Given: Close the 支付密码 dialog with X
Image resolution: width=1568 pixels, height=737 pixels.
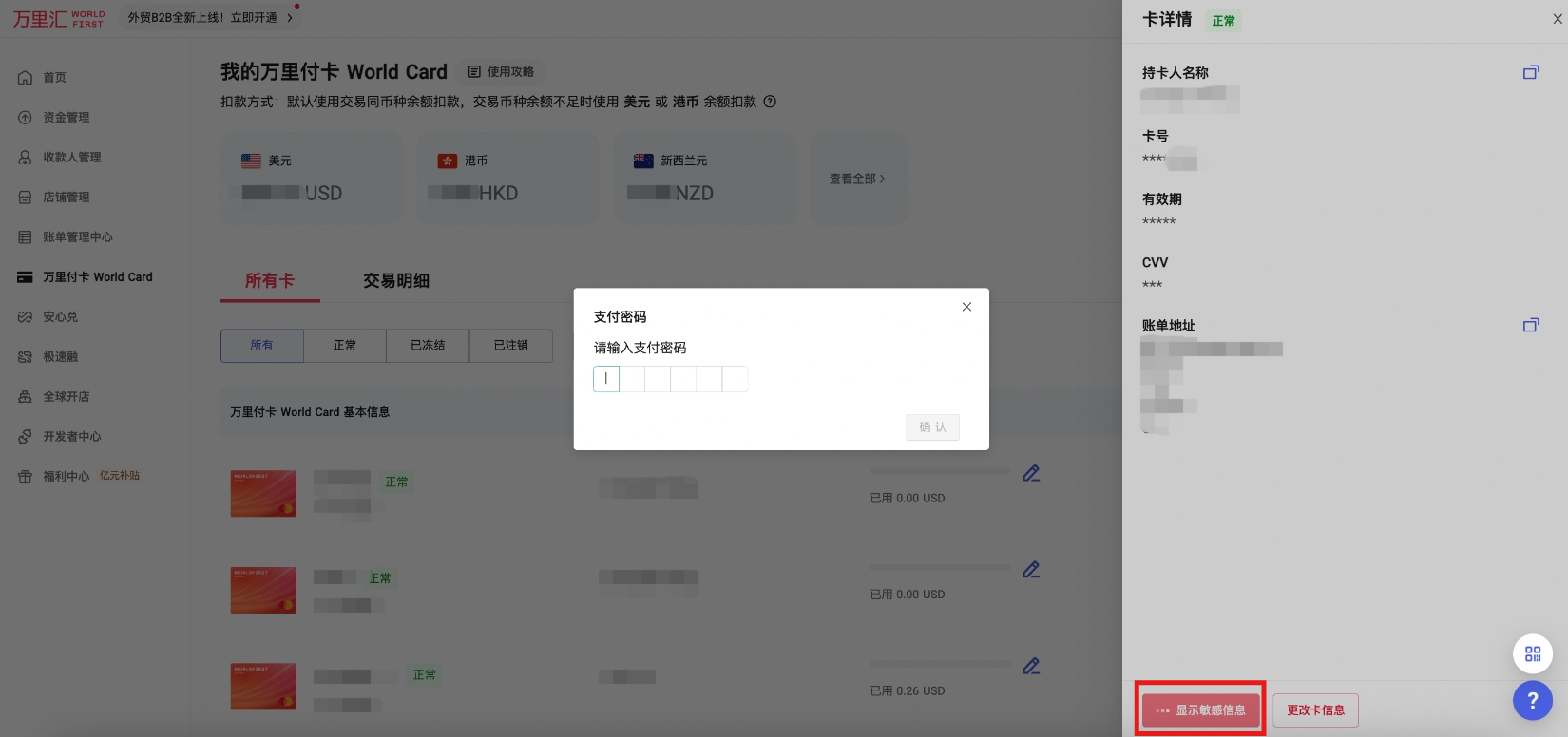Looking at the screenshot, I should (x=966, y=307).
